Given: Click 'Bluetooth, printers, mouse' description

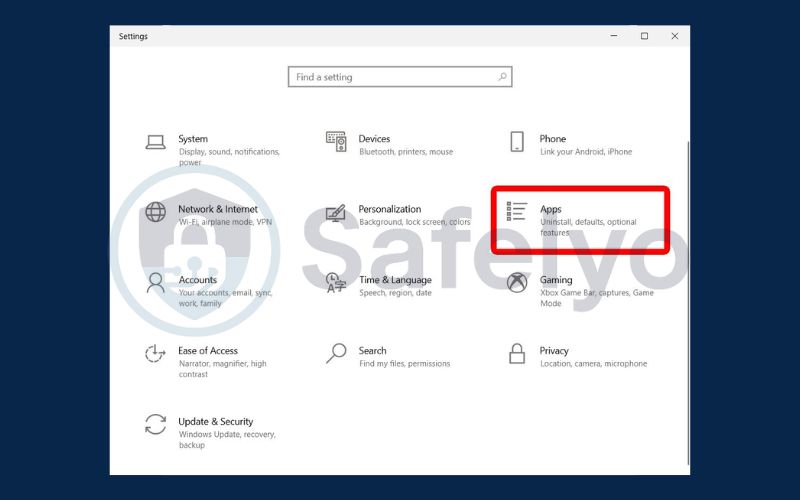Looking at the screenshot, I should point(406,152).
